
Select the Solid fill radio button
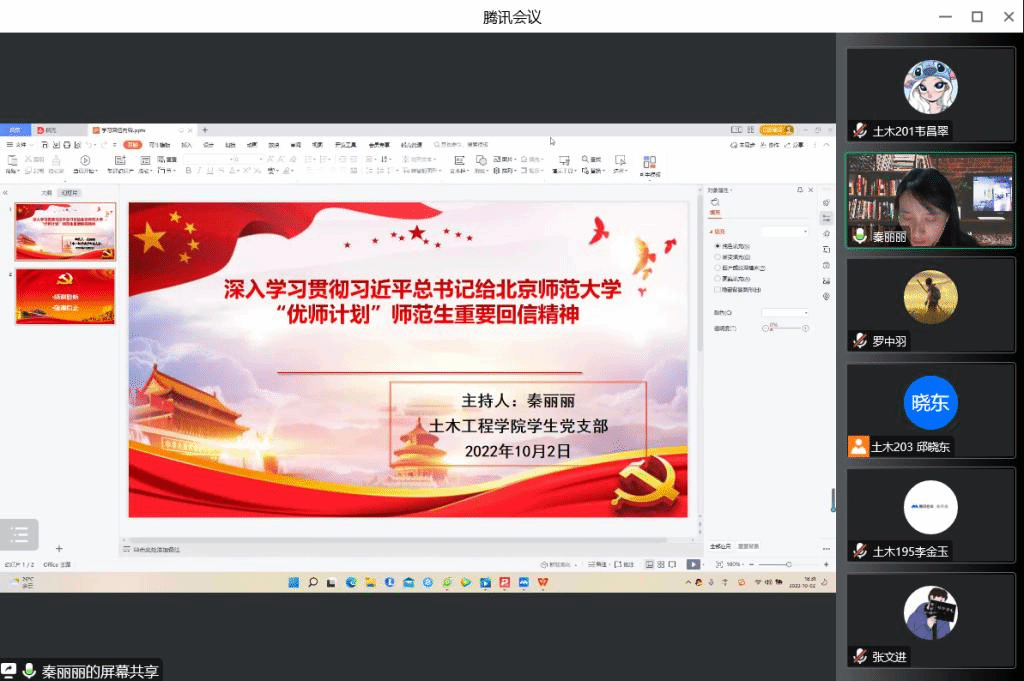coord(717,246)
